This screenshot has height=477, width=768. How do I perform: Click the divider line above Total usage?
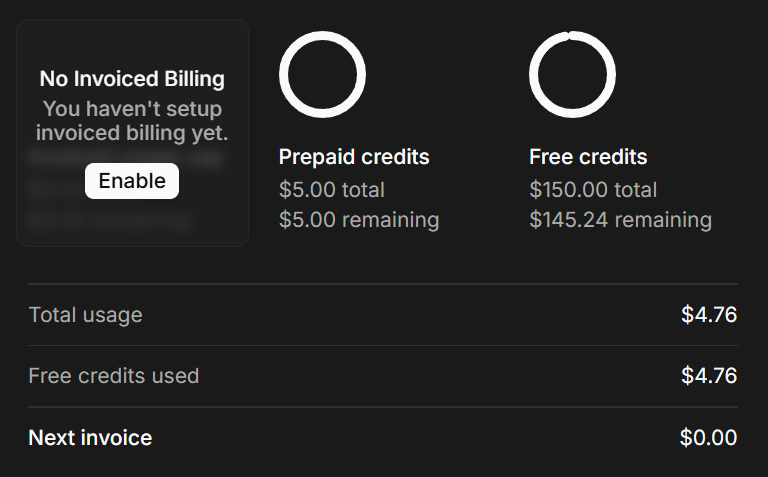tap(383, 284)
